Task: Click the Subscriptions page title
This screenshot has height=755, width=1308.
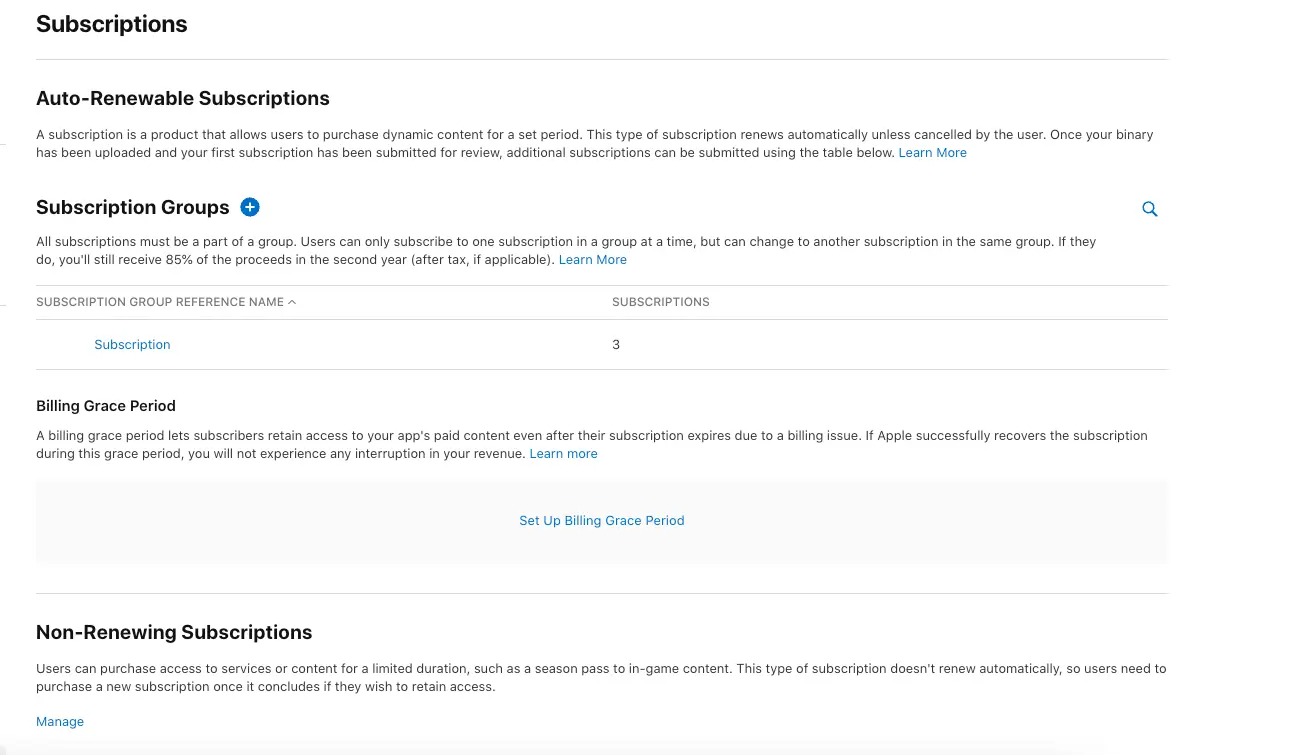Action: pos(111,24)
